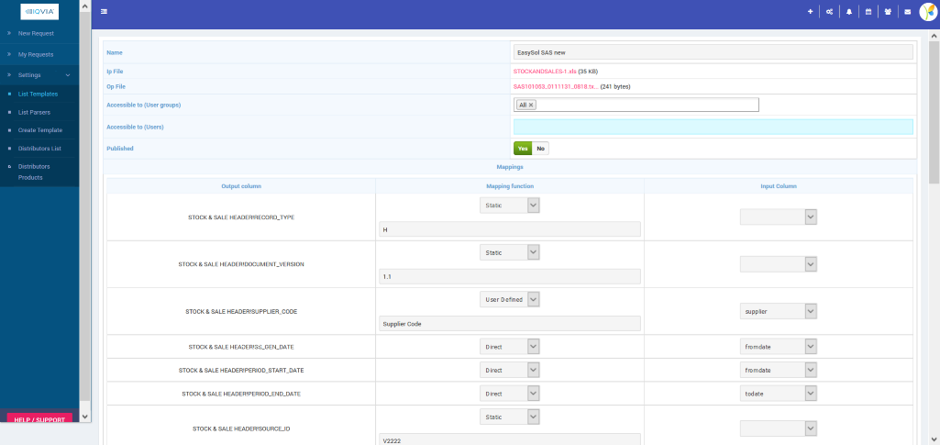Open fromdate dropdown for PERIOD_START_DATE row

pyautogui.click(x=778, y=370)
